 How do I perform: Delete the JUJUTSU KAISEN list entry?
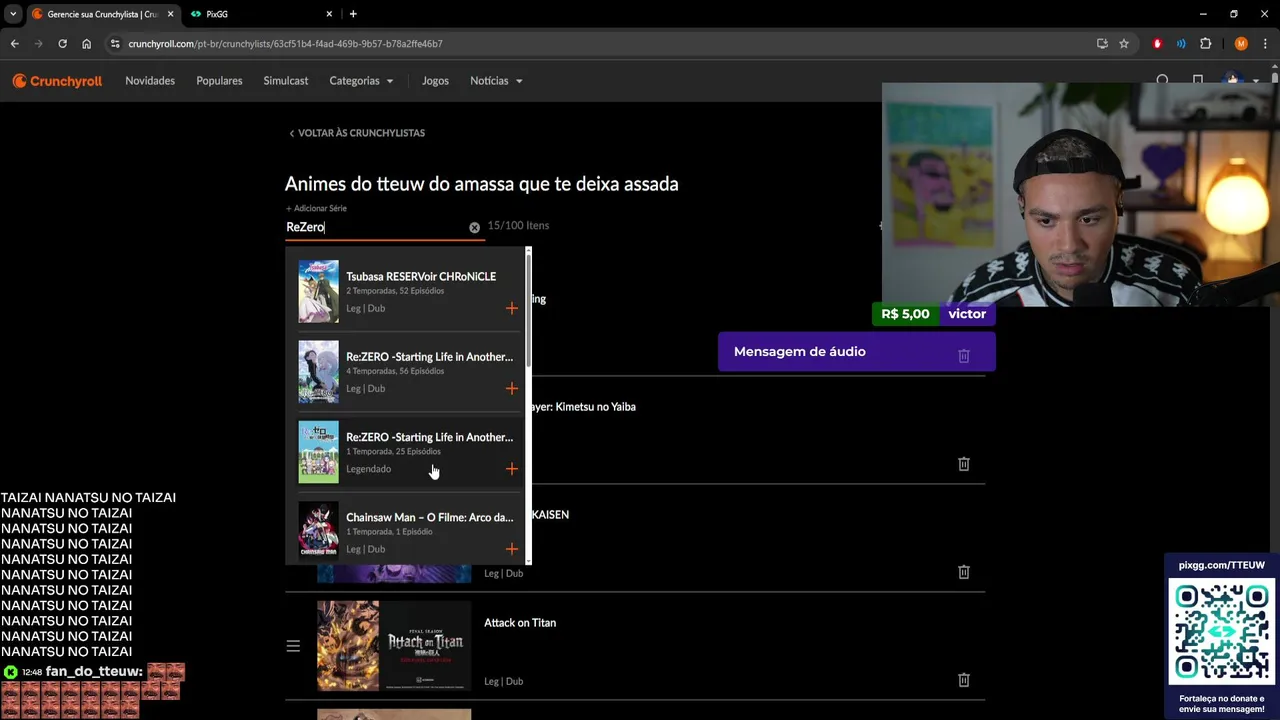point(963,572)
